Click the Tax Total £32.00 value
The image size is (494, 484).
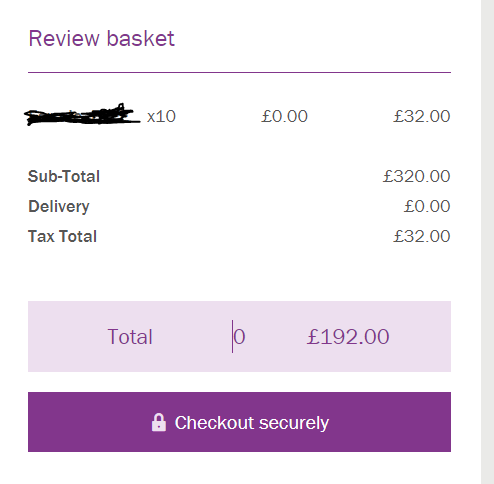[x=422, y=236]
